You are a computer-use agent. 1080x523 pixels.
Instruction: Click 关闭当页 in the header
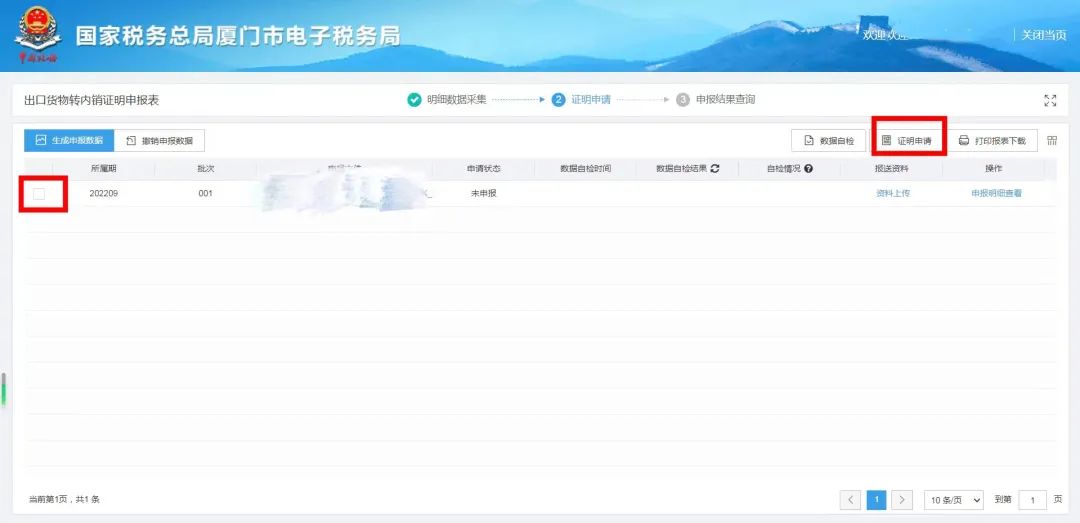pyautogui.click(x=1043, y=35)
